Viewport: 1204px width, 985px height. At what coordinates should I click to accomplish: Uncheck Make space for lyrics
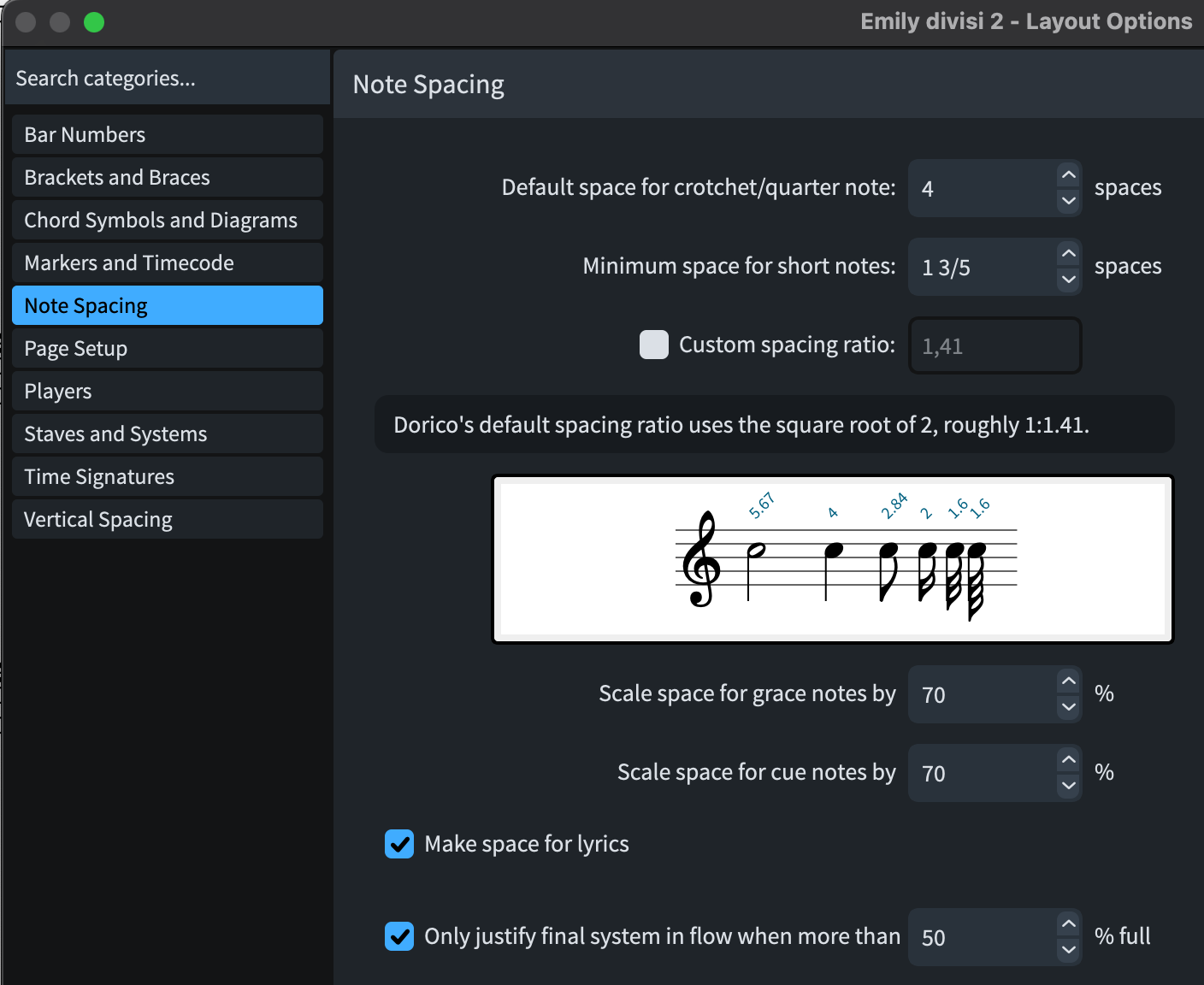tap(399, 844)
